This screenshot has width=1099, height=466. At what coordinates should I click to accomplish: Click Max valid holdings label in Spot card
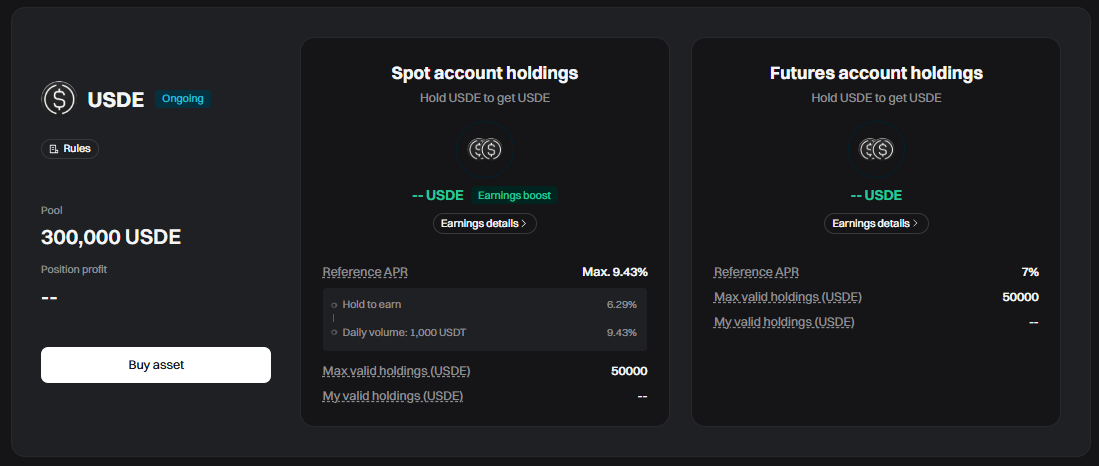[396, 371]
